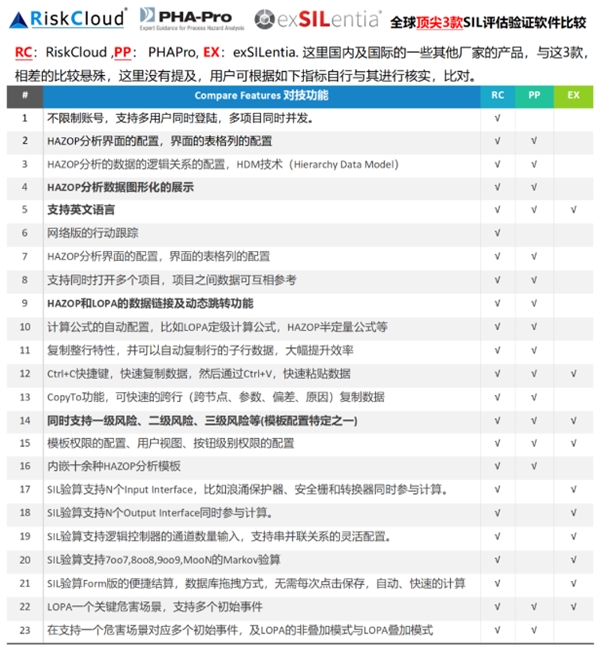Click the PP checkmark in row 16
The width and height of the screenshot is (600, 657).
pyautogui.click(x=534, y=466)
